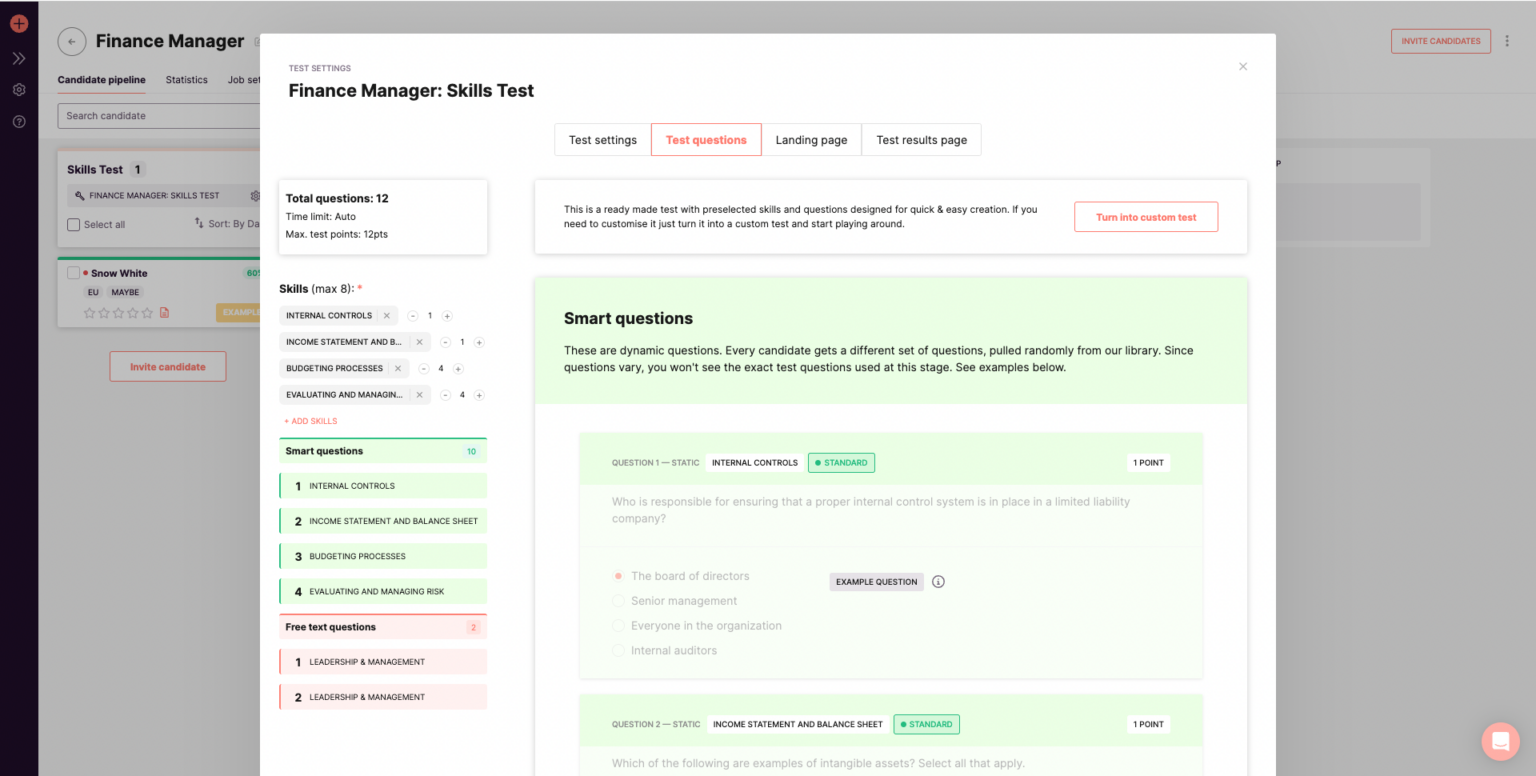Click the Turn into custom test button
This screenshot has width=1536, height=776.
tap(1145, 216)
